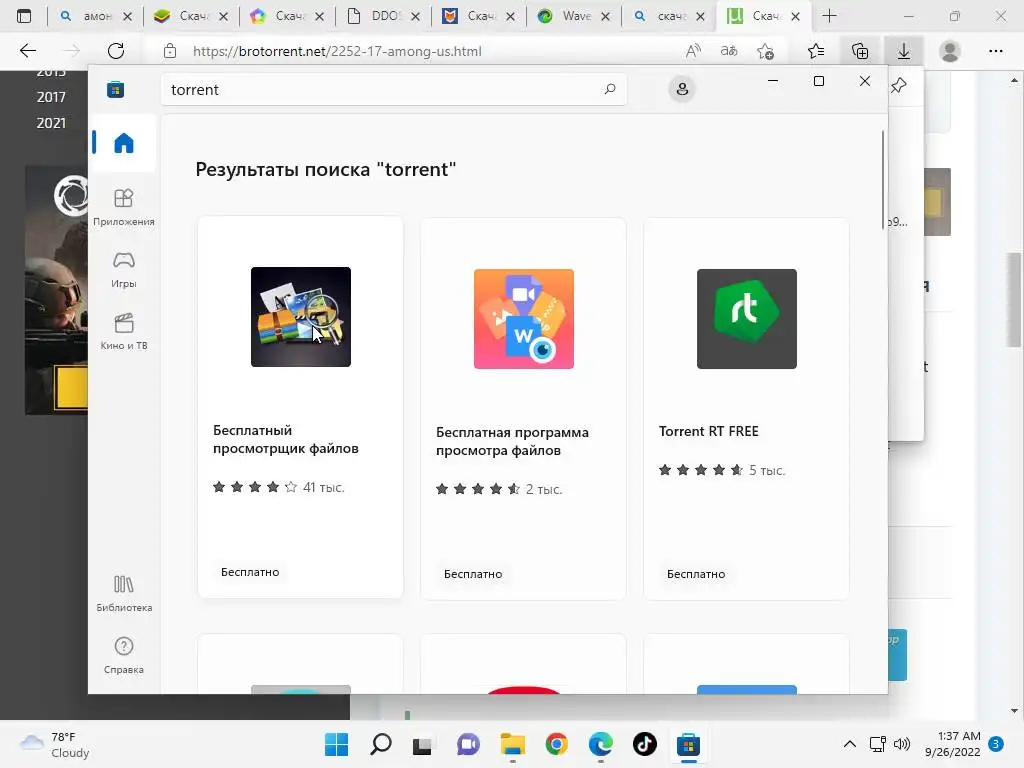Click the Edge address bar URL

[x=337, y=51]
